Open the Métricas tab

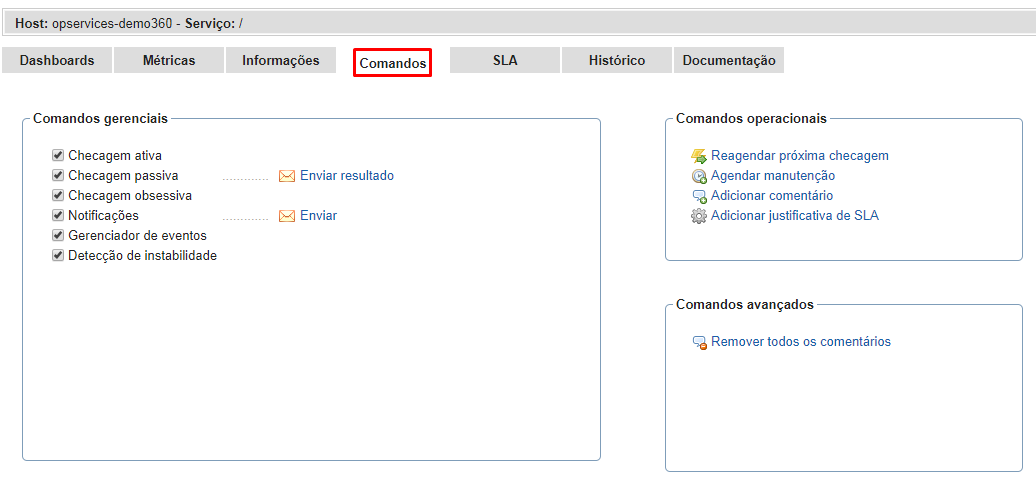click(x=169, y=60)
